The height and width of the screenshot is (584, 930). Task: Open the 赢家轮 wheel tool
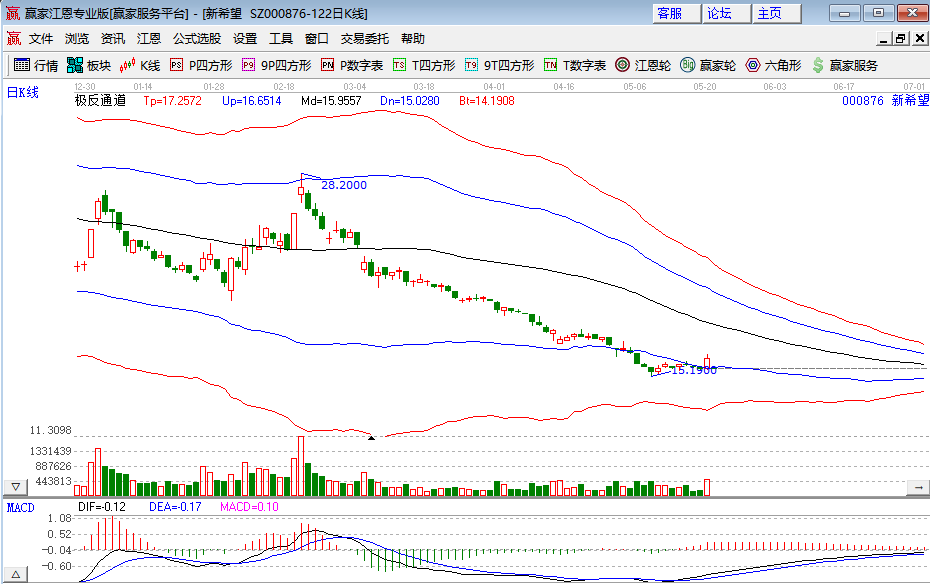(x=708, y=65)
